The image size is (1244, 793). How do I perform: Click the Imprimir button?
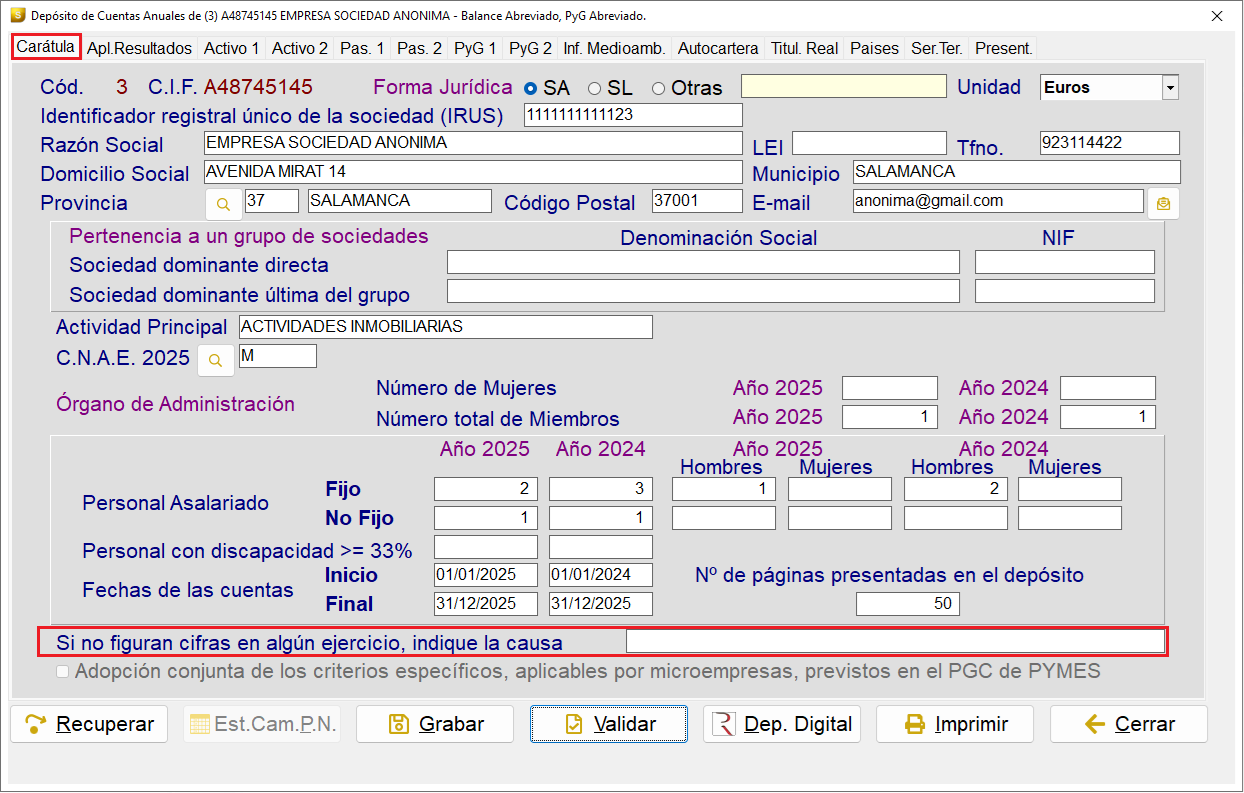point(955,724)
